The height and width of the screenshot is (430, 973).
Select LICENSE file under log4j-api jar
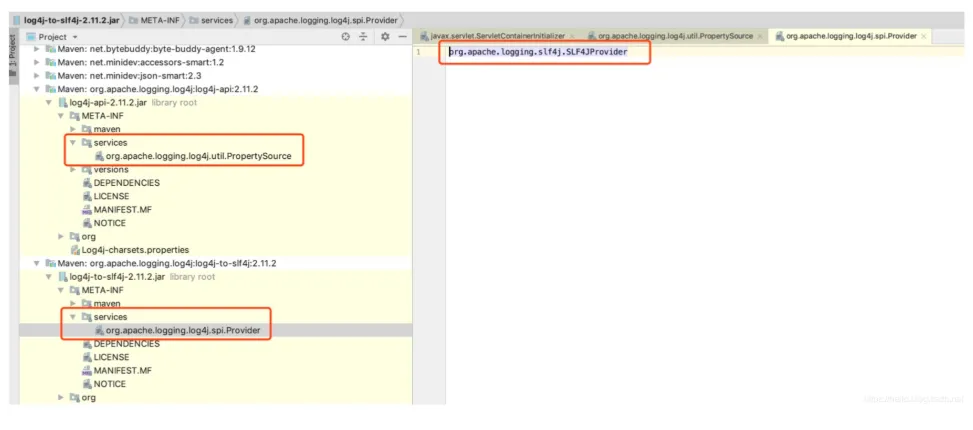[x=215, y=196]
